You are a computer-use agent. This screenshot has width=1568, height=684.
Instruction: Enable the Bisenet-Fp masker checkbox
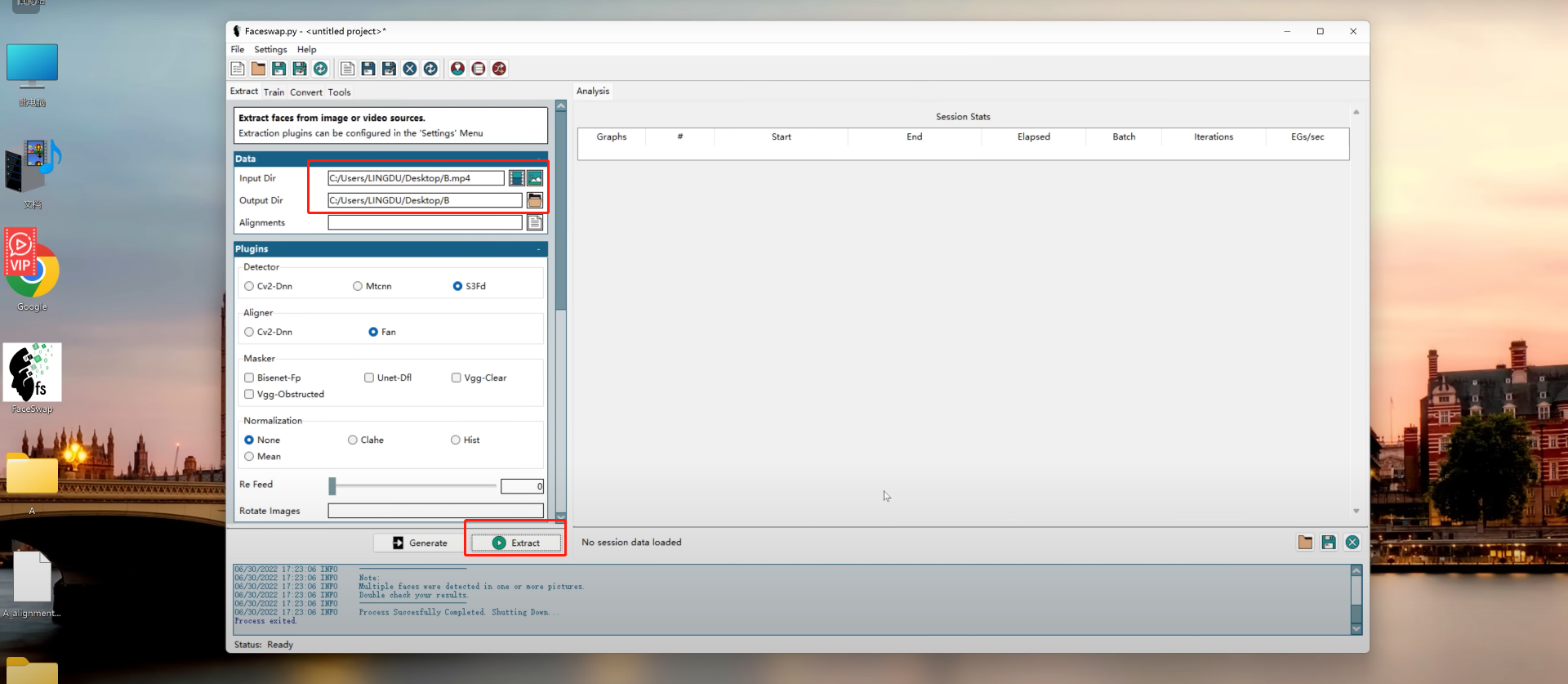click(249, 378)
